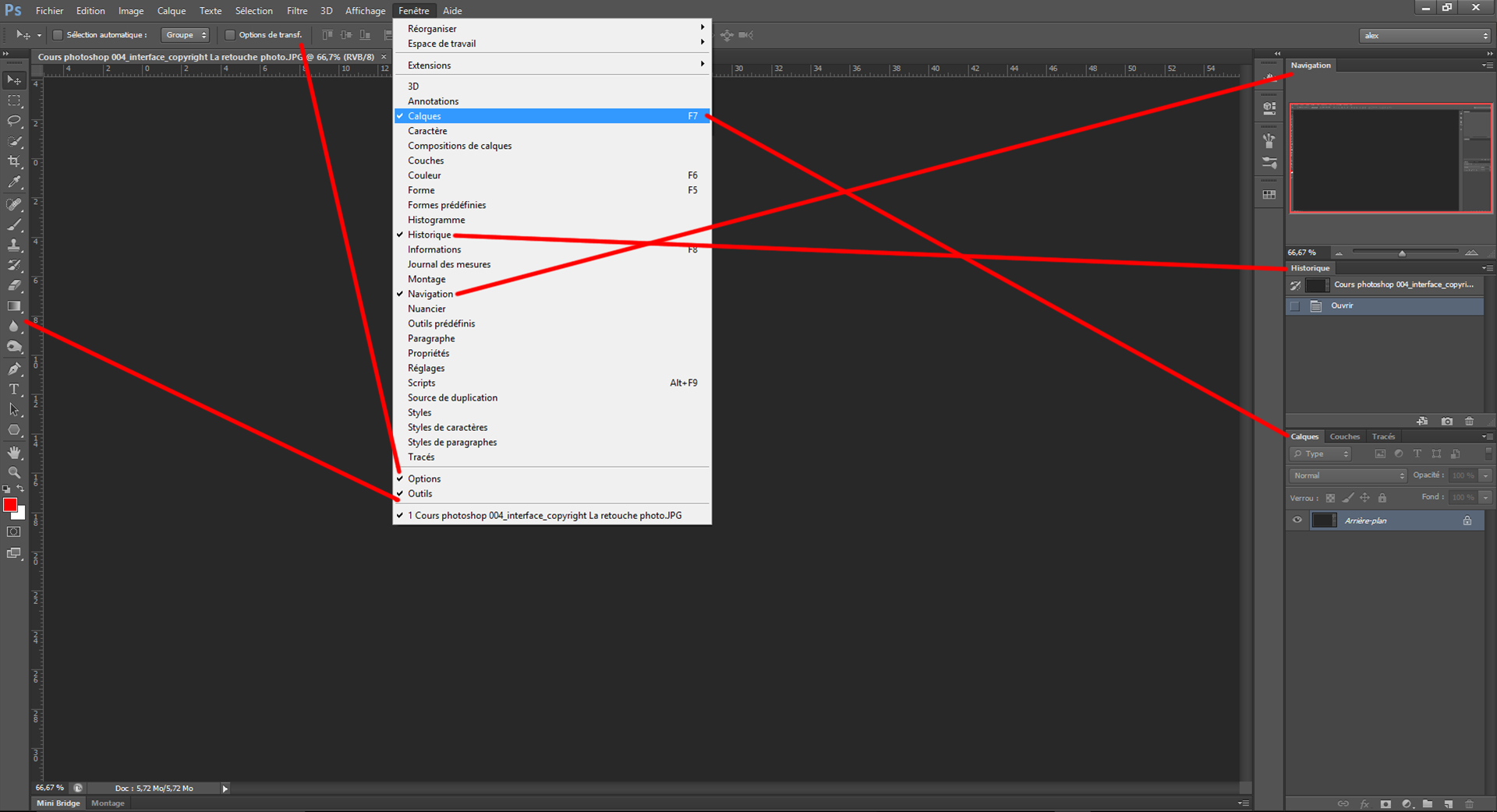Select the Blur tool (water drop)

tap(14, 327)
